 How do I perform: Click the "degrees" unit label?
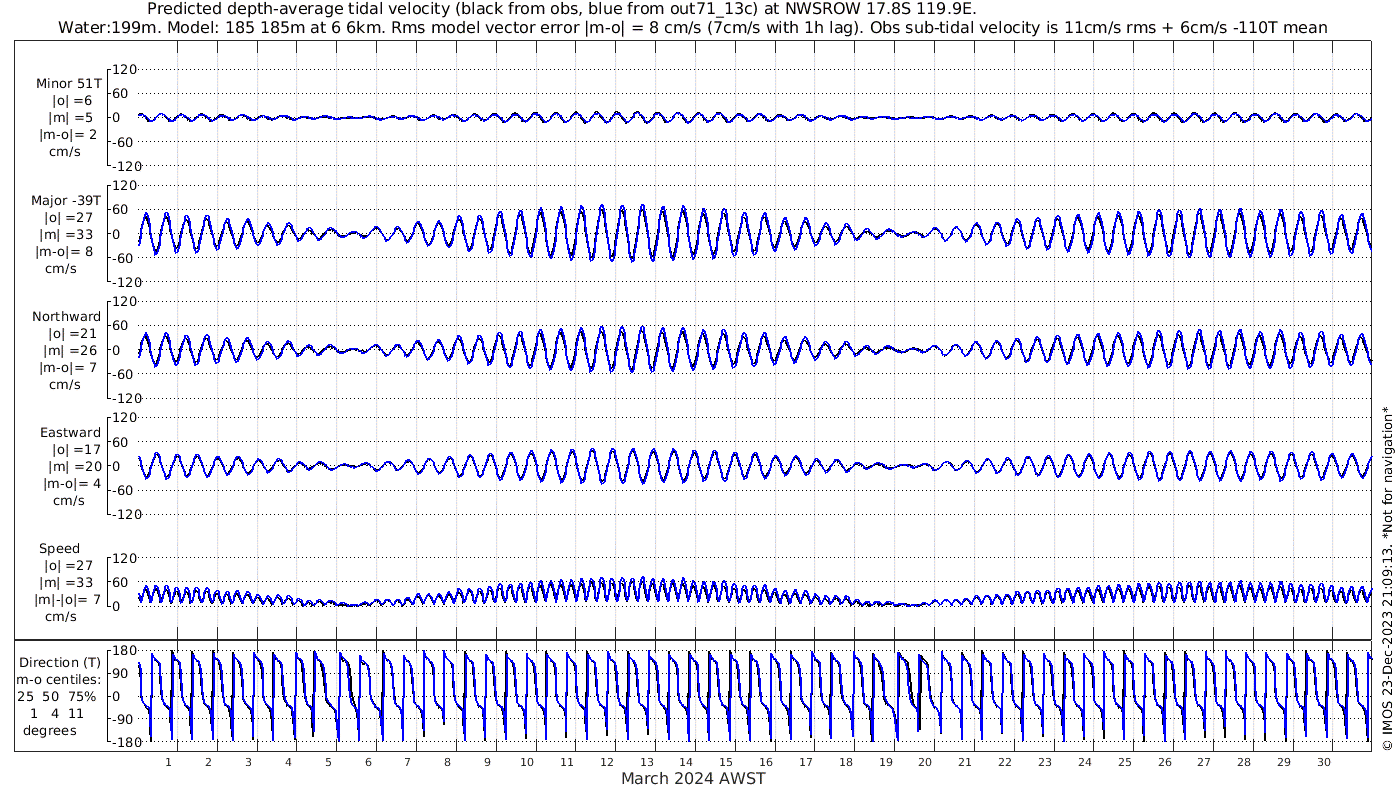click(x=51, y=730)
